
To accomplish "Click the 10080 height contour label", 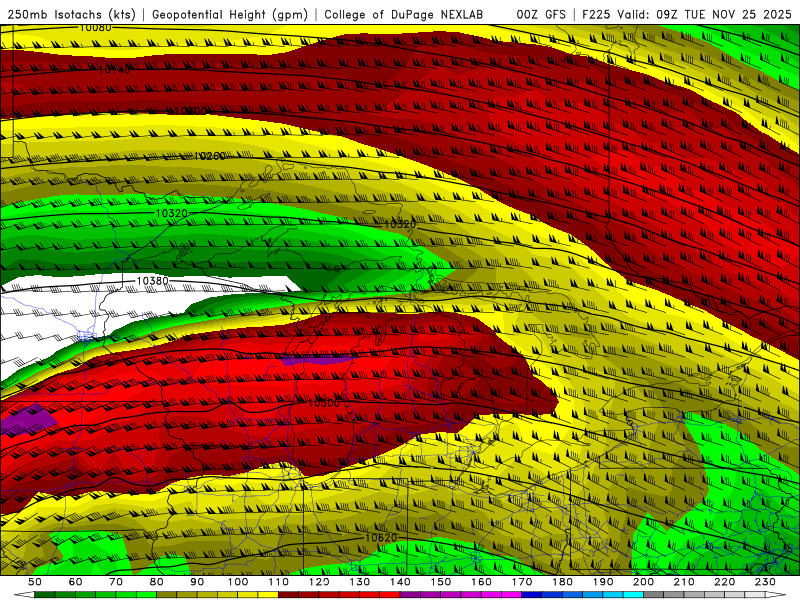I will pyautogui.click(x=95, y=28).
